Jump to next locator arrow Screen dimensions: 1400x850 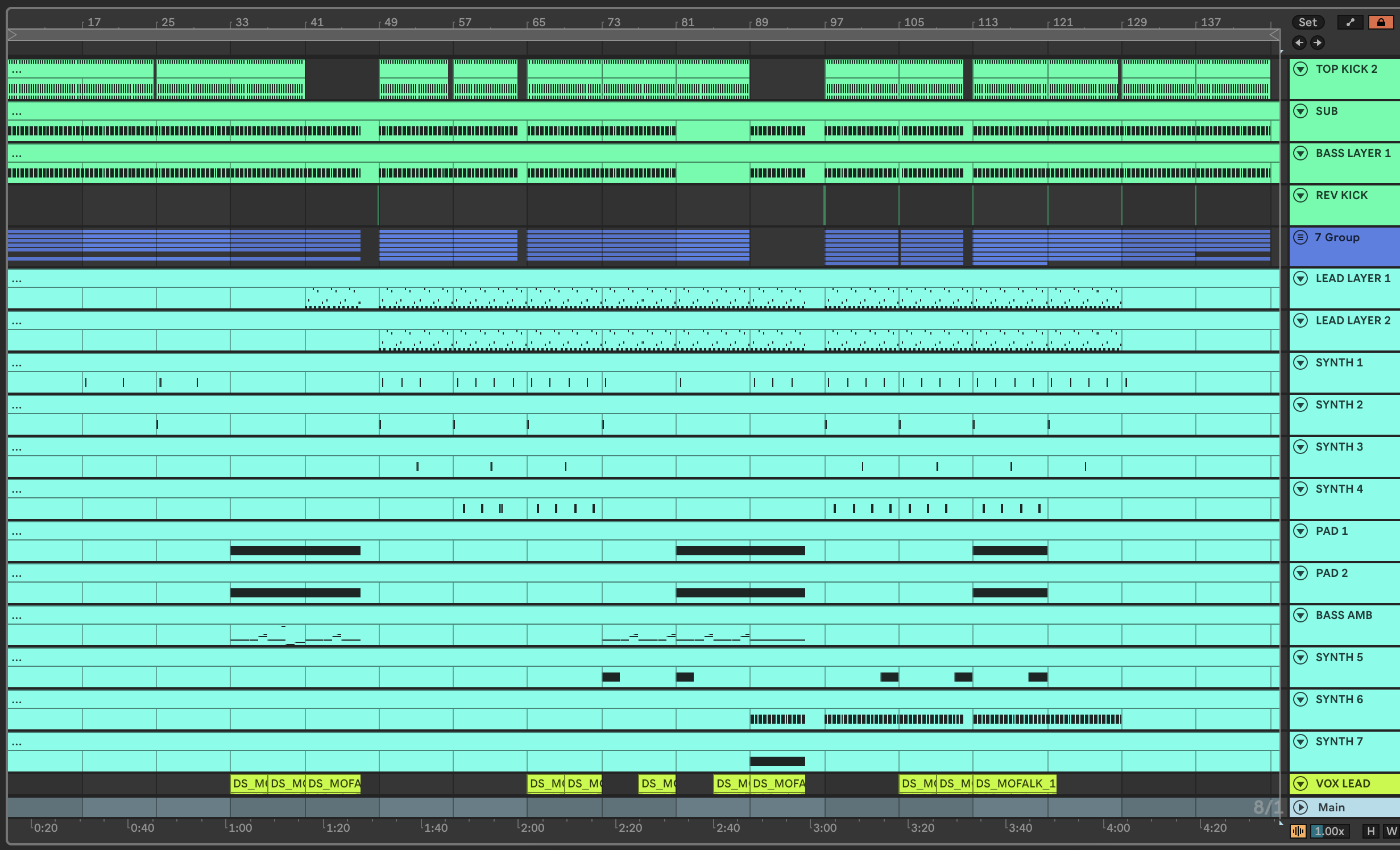(1317, 43)
